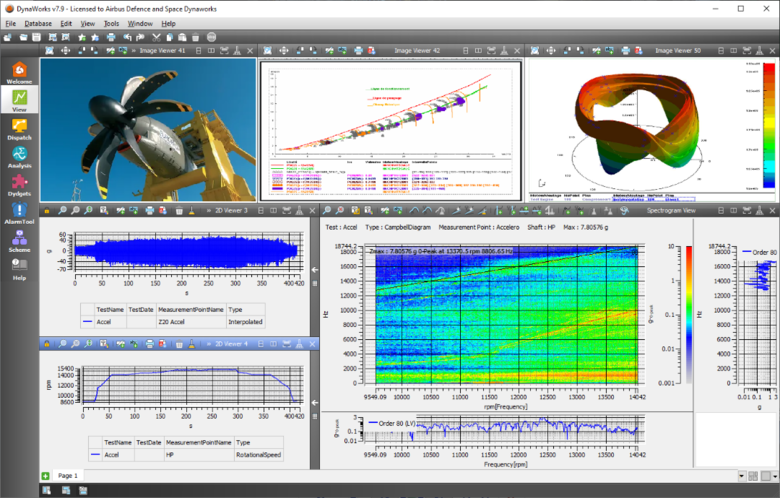Open the Tools menu
The height and width of the screenshot is (498, 780).
(x=111, y=23)
